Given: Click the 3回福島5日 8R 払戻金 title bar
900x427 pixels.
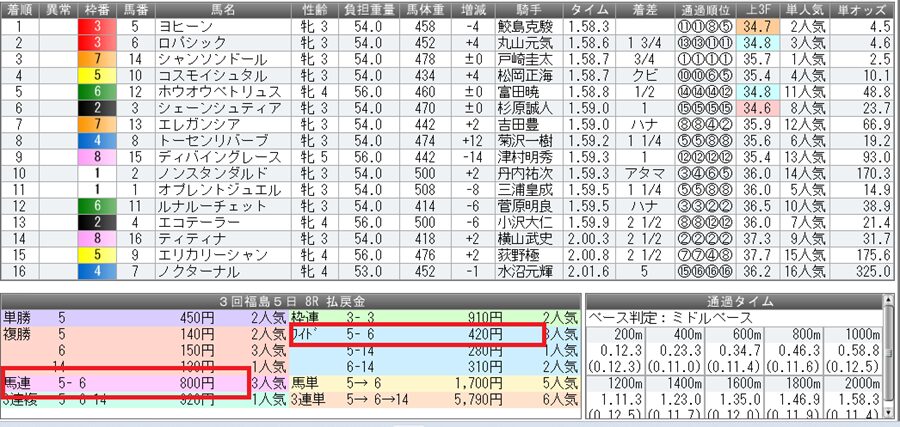Looking at the screenshot, I should (x=290, y=301).
